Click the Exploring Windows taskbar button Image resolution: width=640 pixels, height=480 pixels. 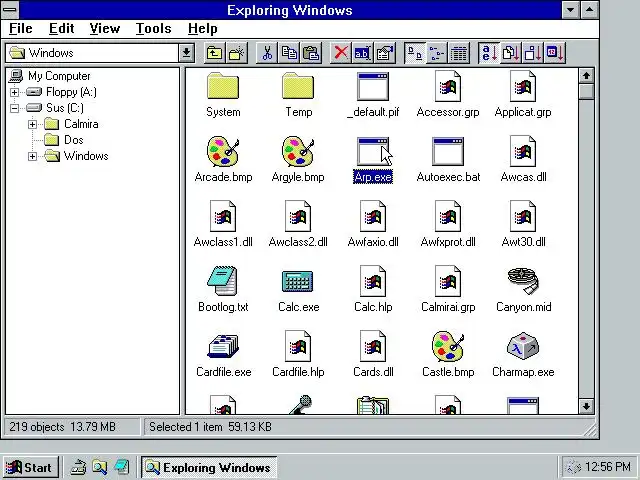209,467
